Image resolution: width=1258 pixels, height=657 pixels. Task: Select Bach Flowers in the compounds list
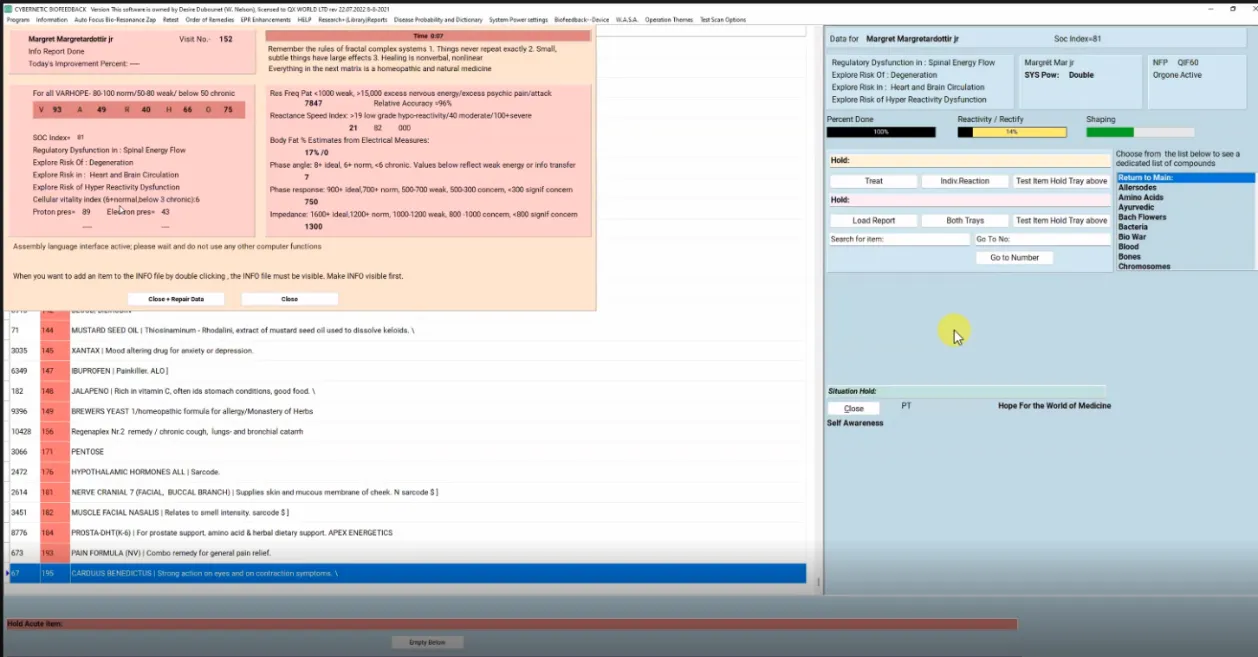click(1142, 217)
